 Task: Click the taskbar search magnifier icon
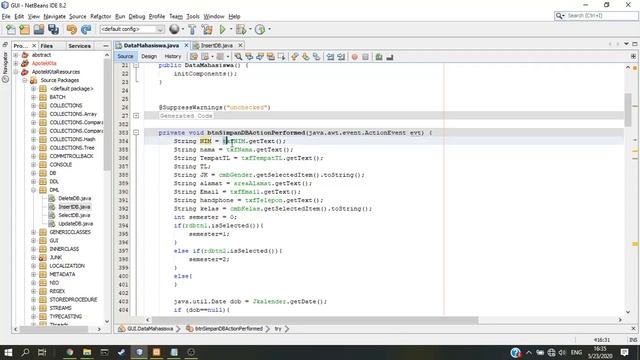pyautogui.click(x=25, y=352)
